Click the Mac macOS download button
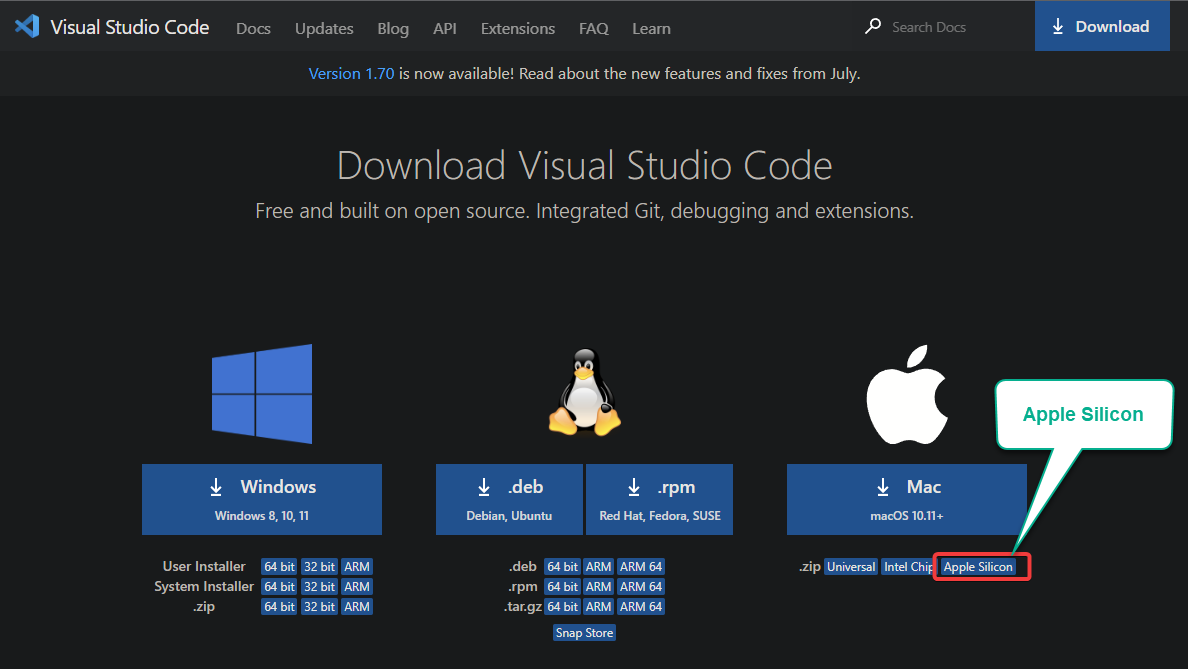This screenshot has height=669, width=1188. [907, 499]
